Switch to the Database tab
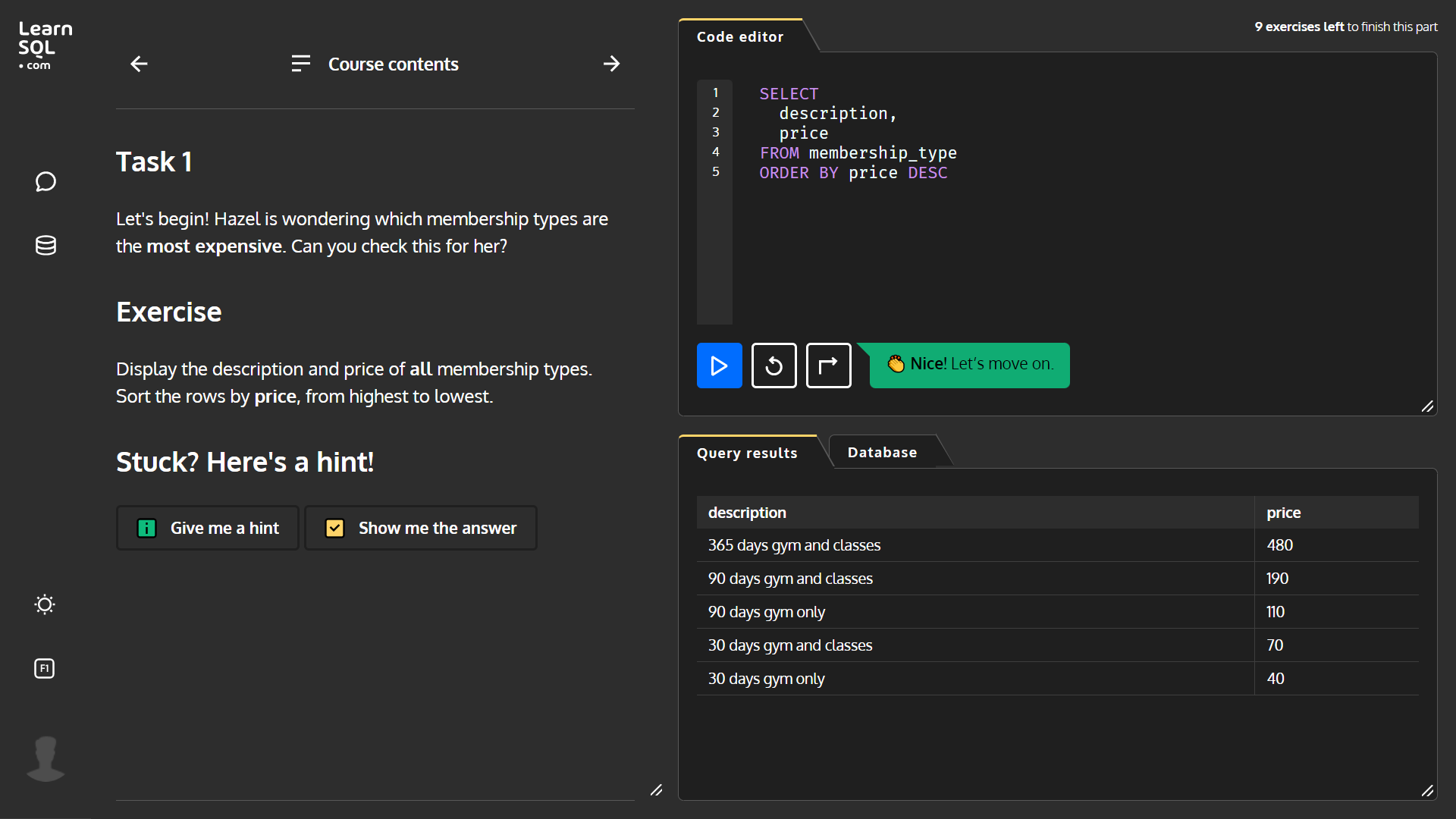The image size is (1456, 819). coord(882,452)
